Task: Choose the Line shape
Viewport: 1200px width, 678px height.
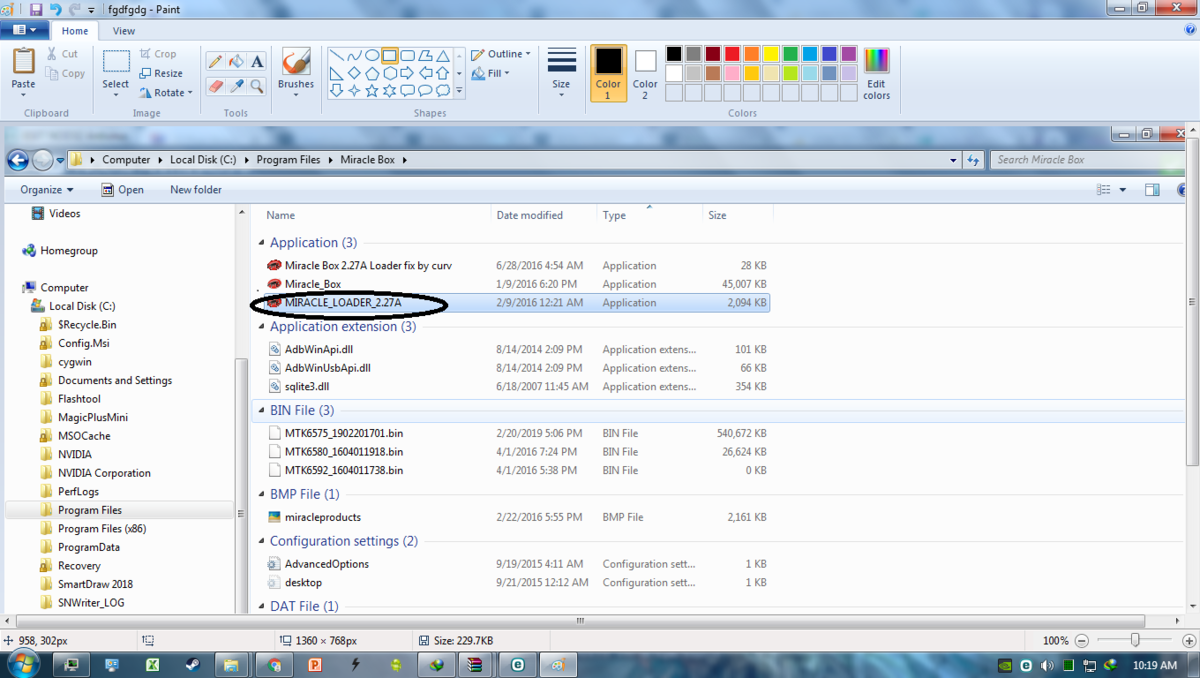Action: tap(337, 56)
